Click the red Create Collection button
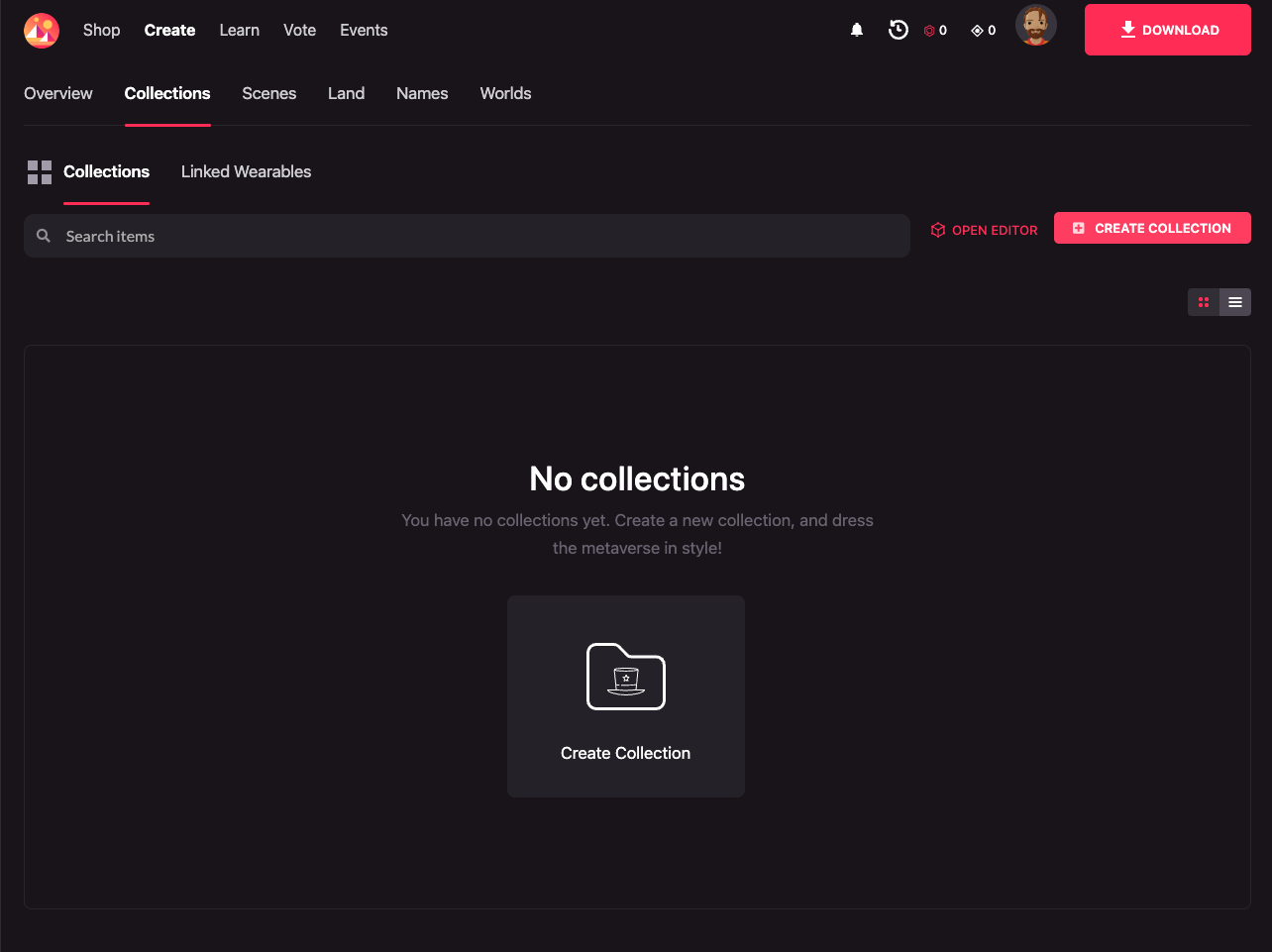The width and height of the screenshot is (1272, 952). [x=1152, y=228]
